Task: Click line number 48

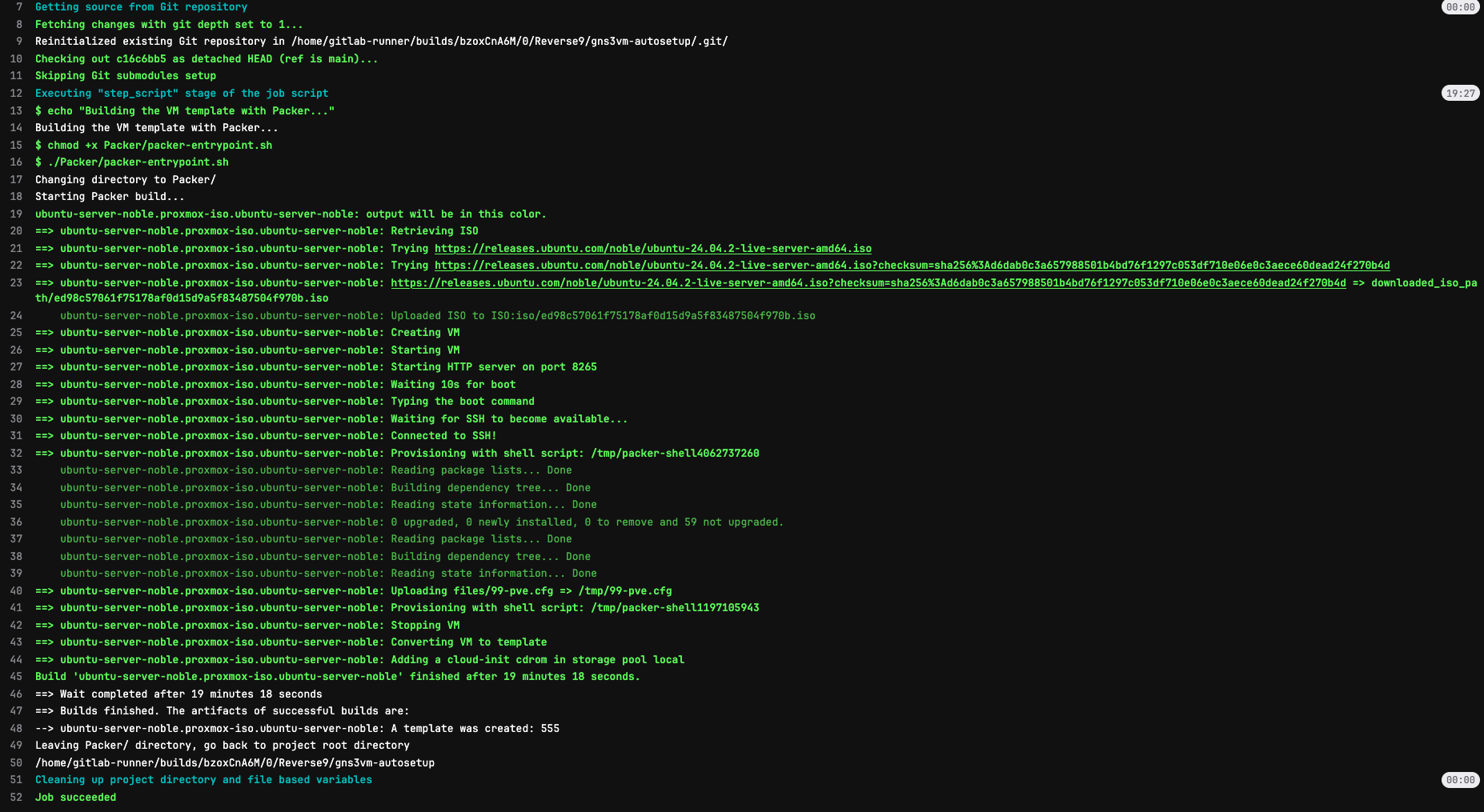Action: tap(16, 729)
